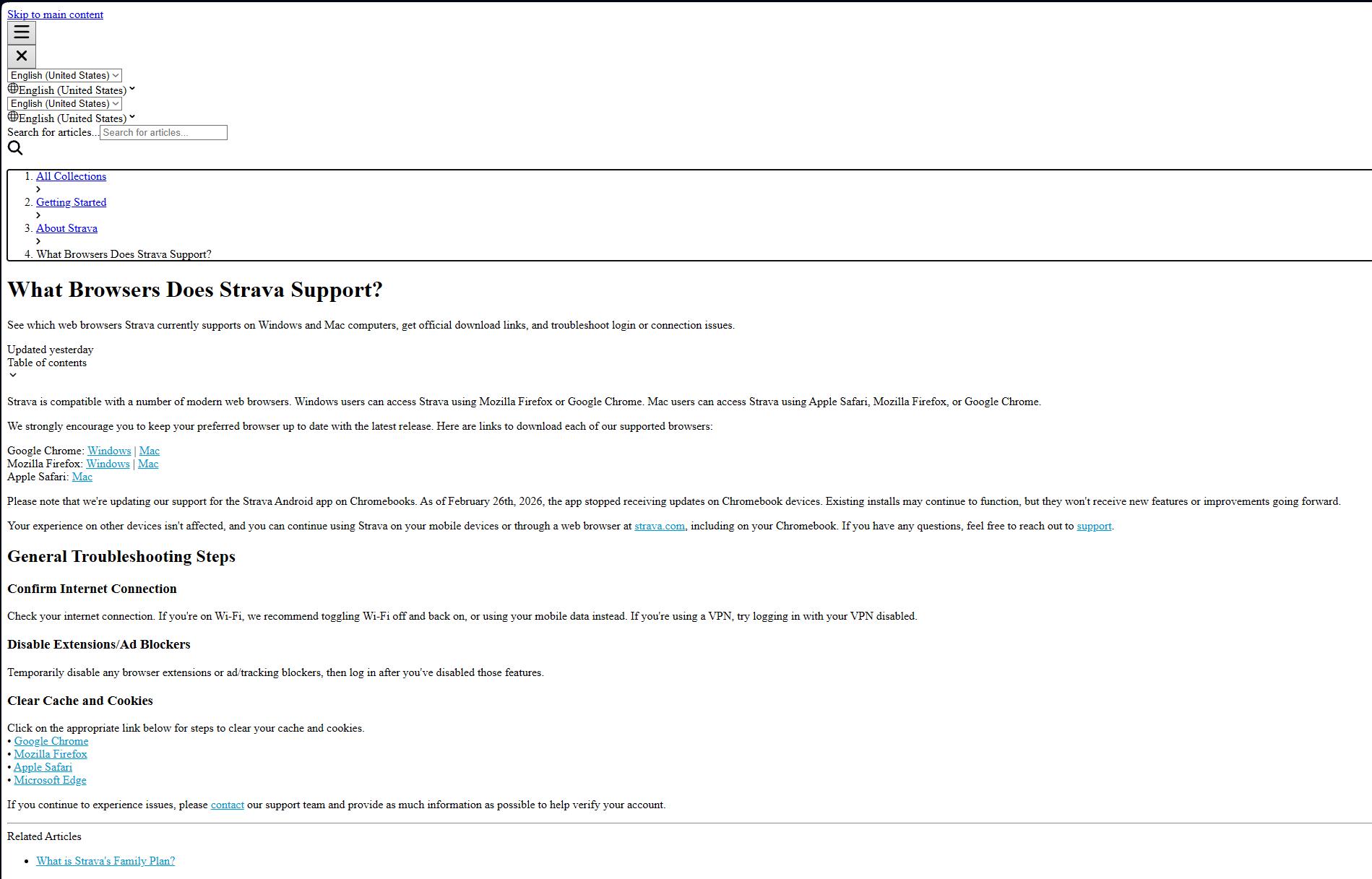Open the hamburger menu button

click(x=22, y=33)
